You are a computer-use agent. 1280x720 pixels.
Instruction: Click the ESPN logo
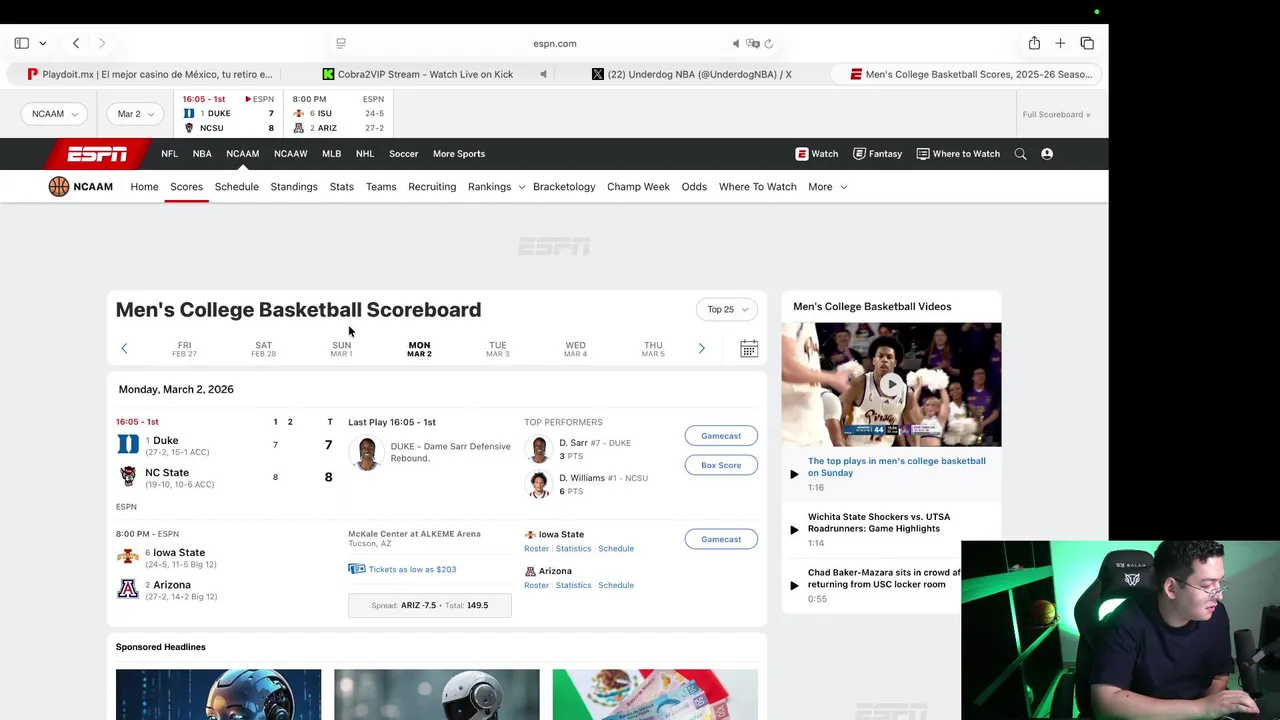97,154
